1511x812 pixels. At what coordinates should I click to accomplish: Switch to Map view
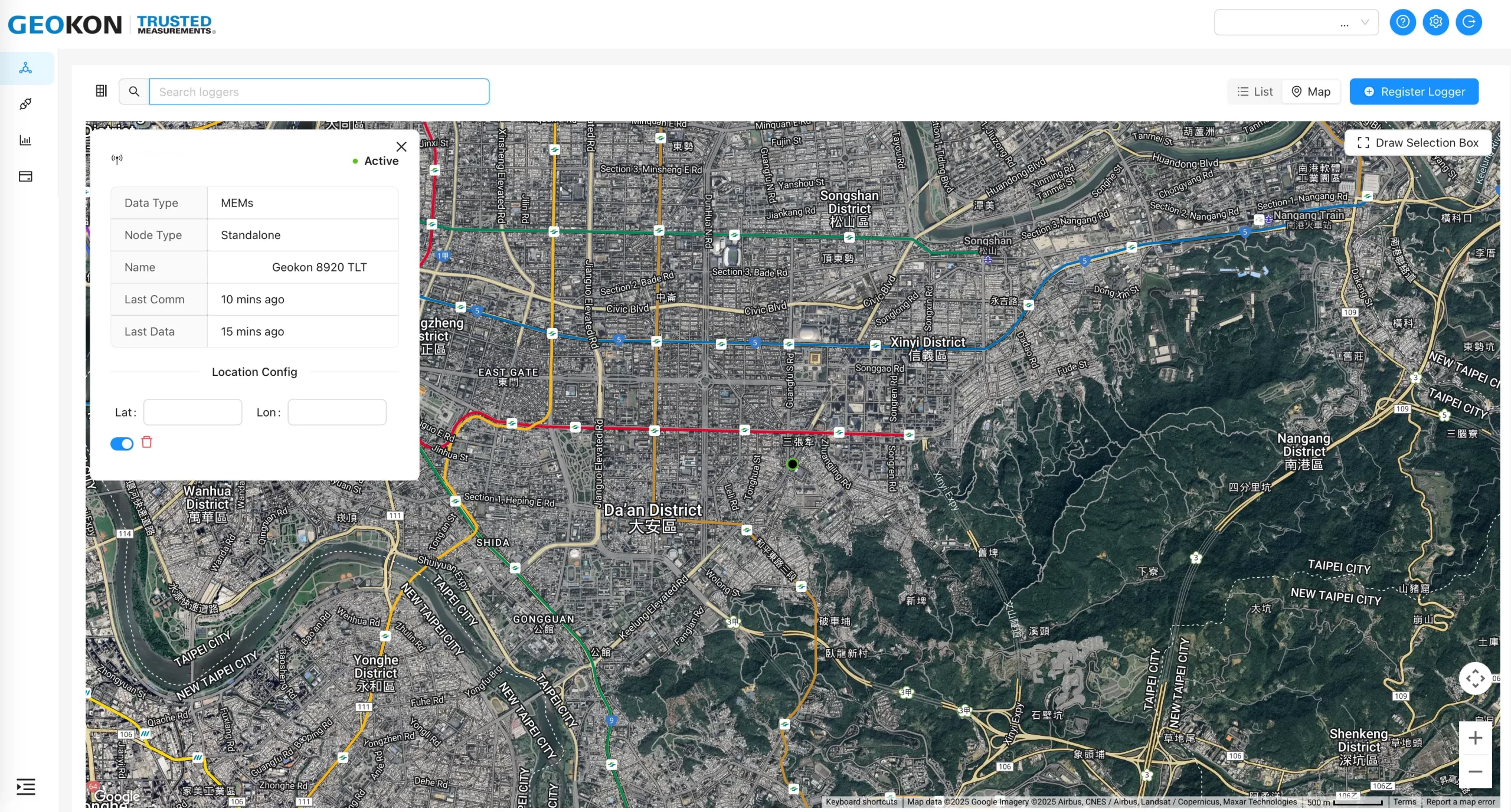(x=1311, y=91)
